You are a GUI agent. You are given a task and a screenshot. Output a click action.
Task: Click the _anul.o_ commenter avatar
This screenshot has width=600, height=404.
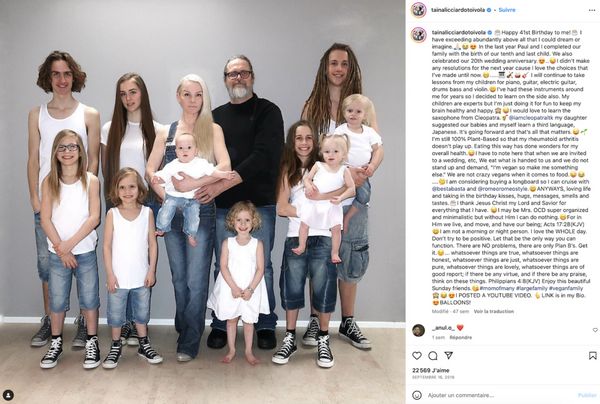(418, 330)
